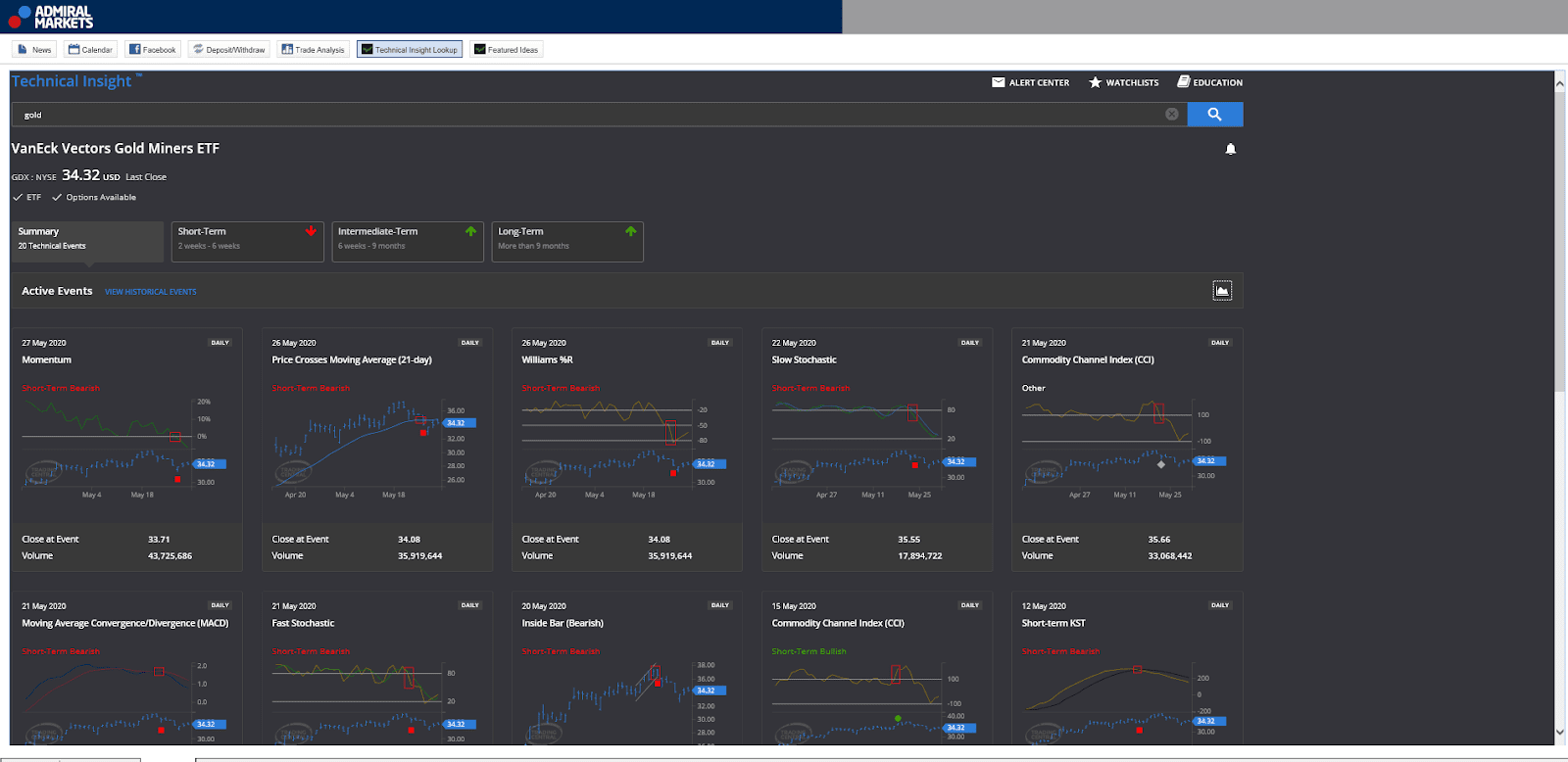The width and height of the screenshot is (1568, 762).
Task: Click the Inside Bar (Bearish) title
Action: click(563, 623)
